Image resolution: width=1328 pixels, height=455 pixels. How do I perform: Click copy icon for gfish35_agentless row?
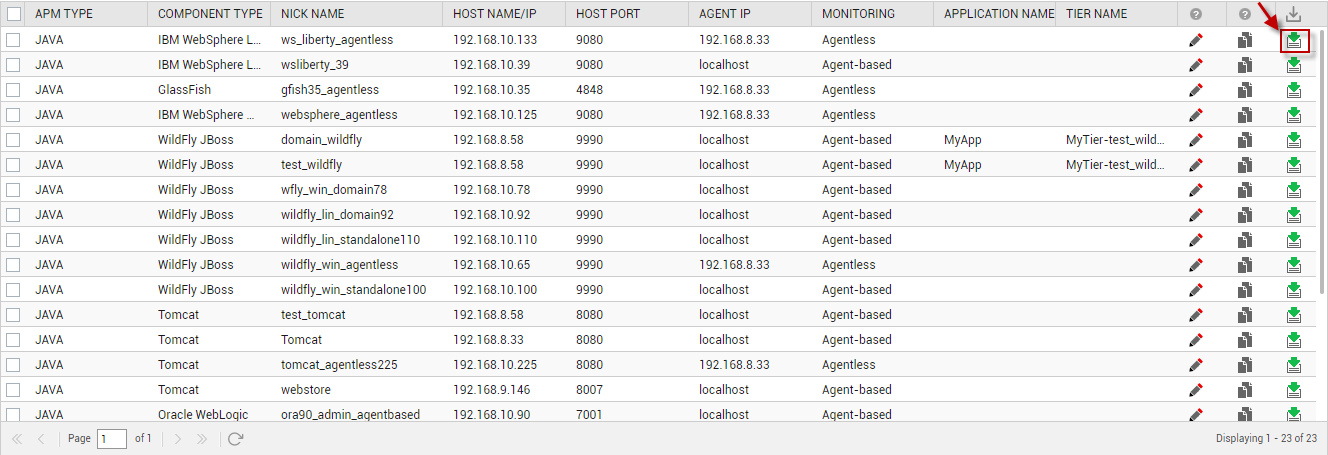[x=1244, y=90]
